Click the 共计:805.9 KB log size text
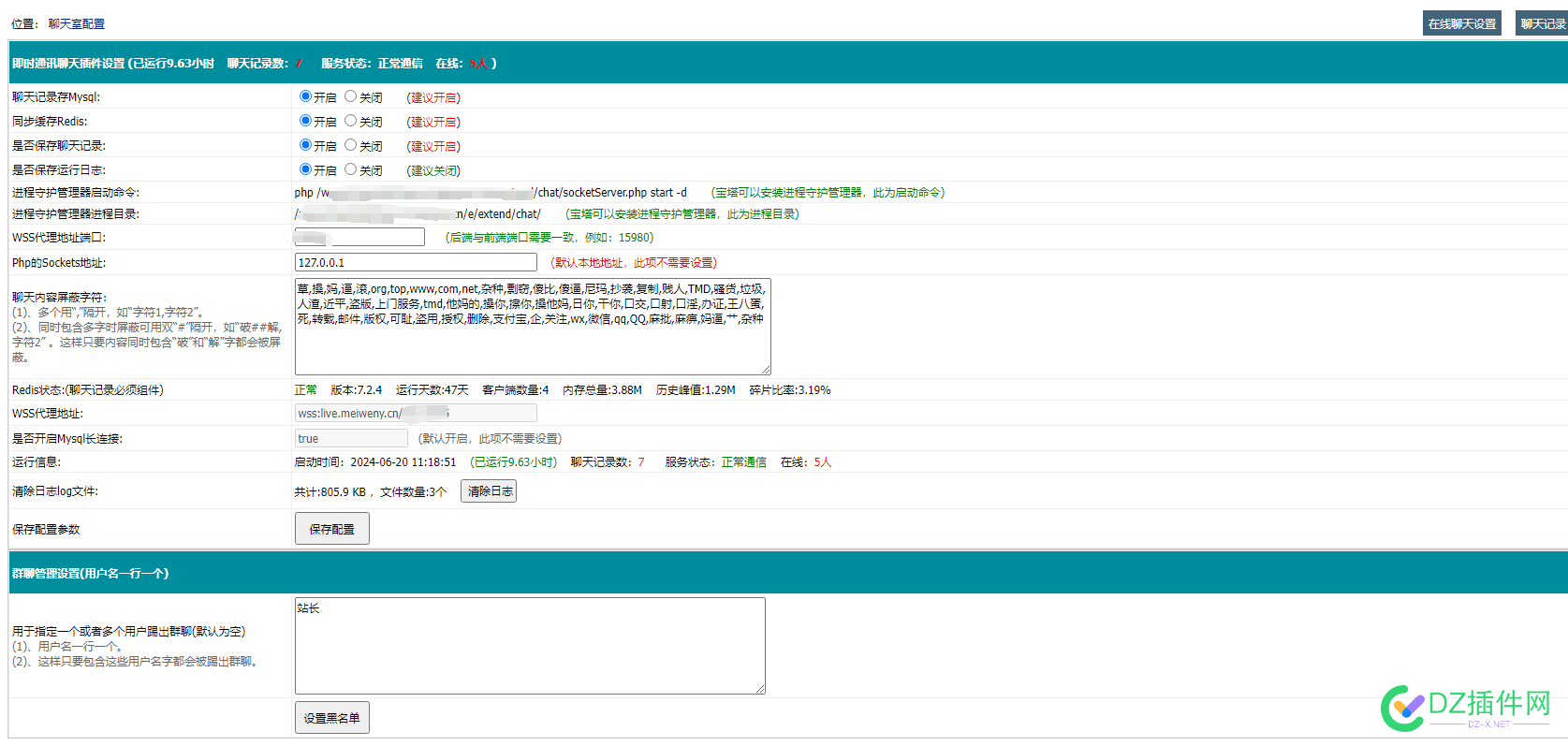Viewport: 1568px width, 746px height. pos(330,491)
